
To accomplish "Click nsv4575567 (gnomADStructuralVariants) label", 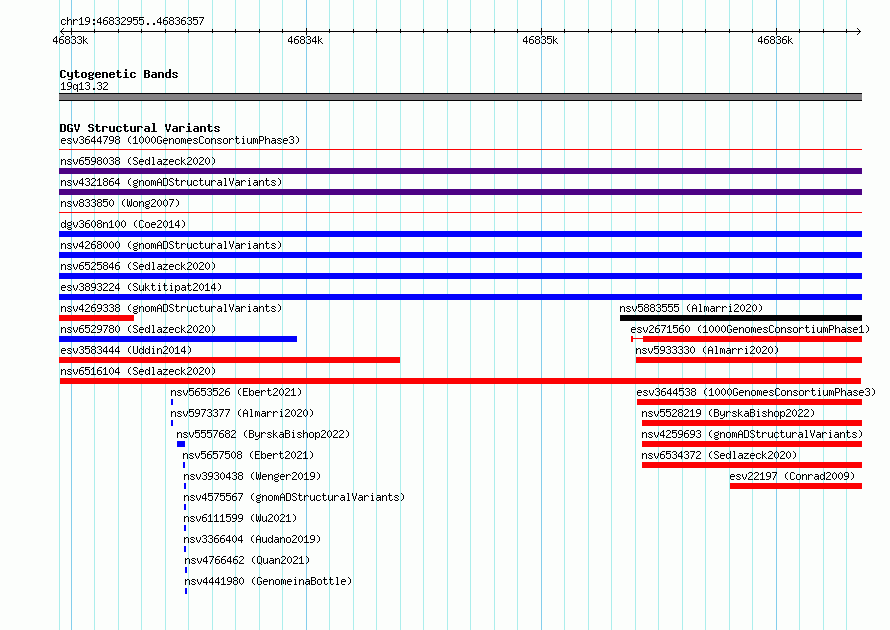I will click(294, 497).
